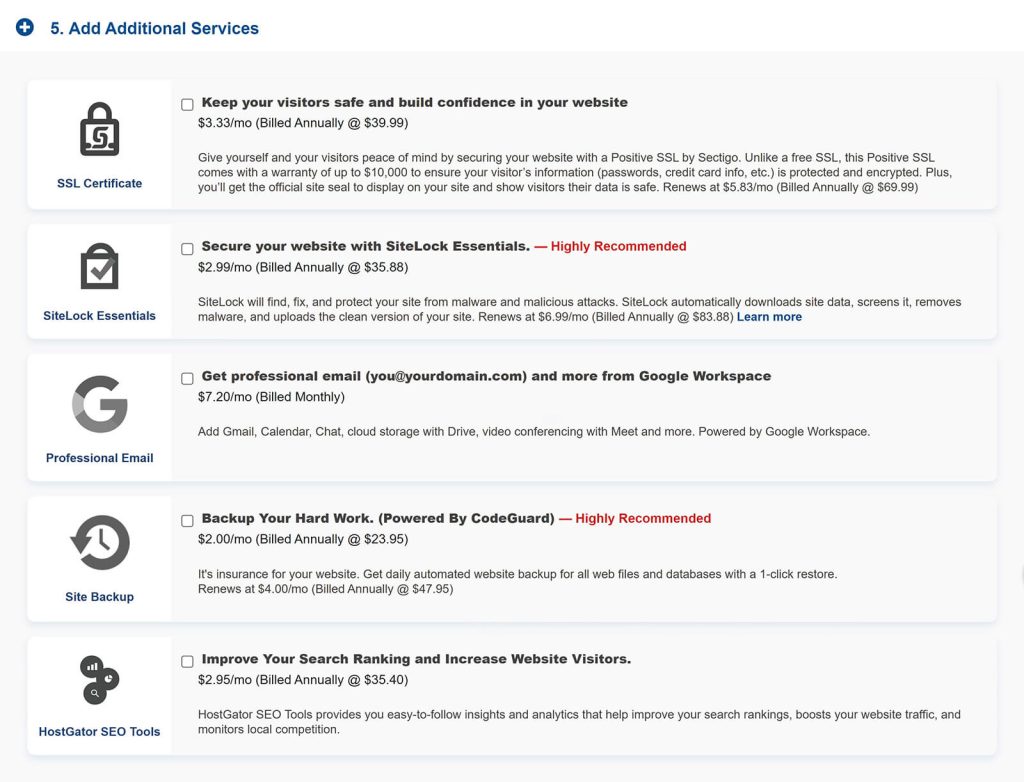Select the CodeGuard backup checkbox
The height and width of the screenshot is (782, 1024).
[x=187, y=521]
